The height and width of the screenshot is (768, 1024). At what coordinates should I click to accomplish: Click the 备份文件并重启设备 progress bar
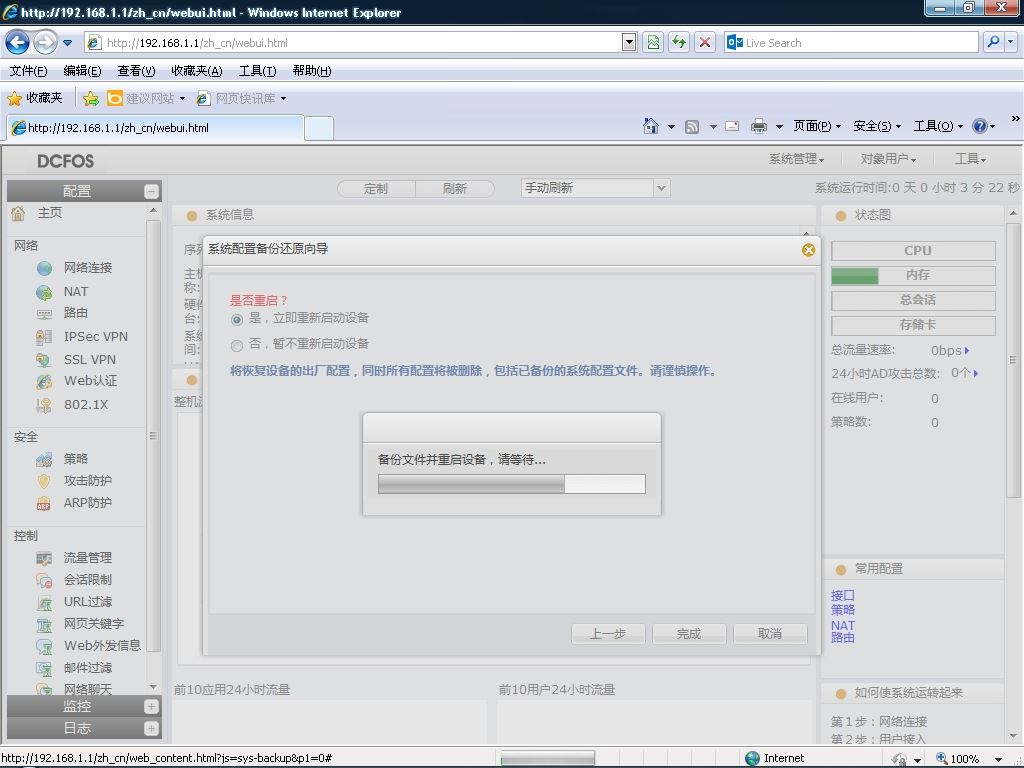[511, 484]
